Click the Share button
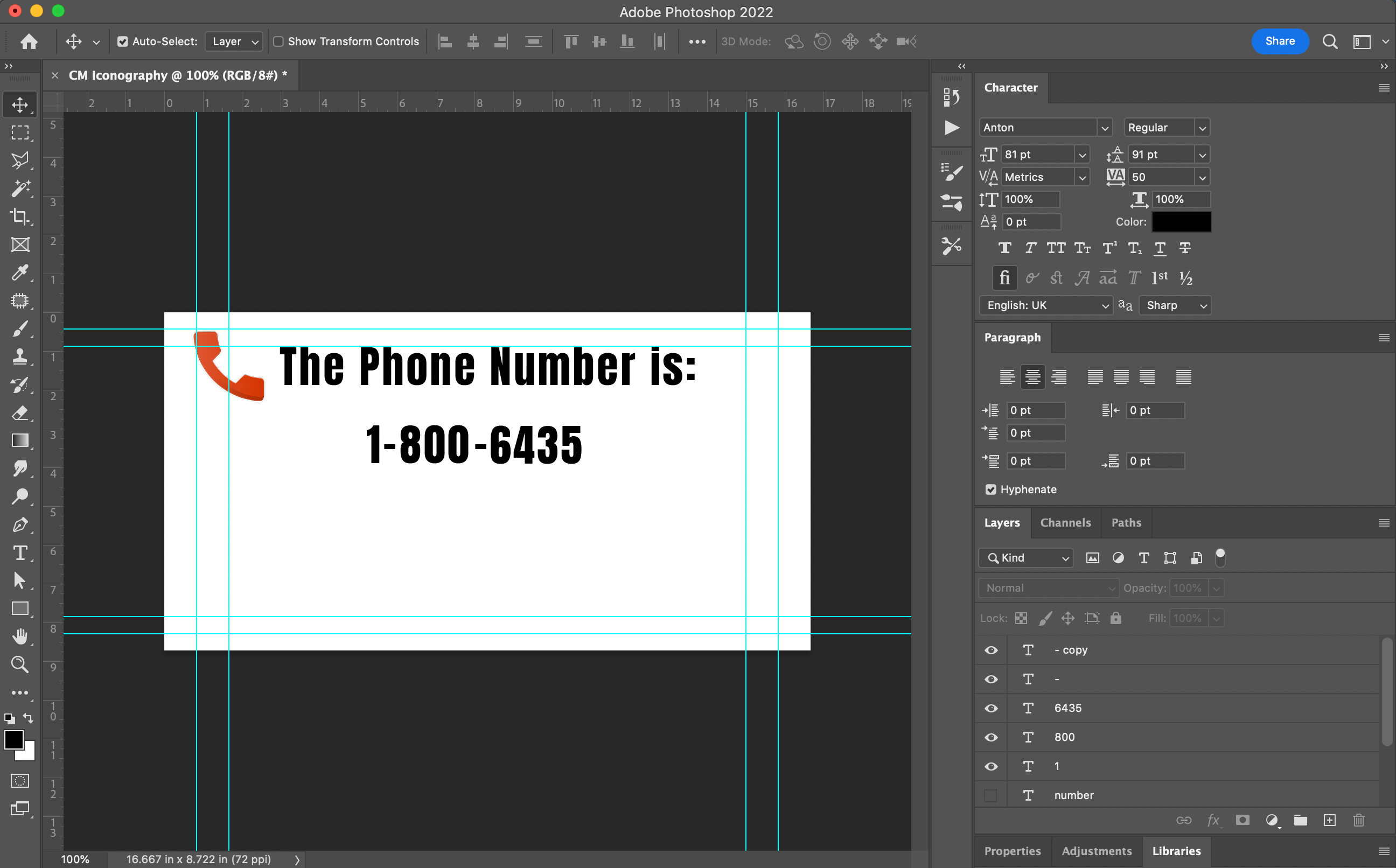1396x868 pixels. 1280,41
